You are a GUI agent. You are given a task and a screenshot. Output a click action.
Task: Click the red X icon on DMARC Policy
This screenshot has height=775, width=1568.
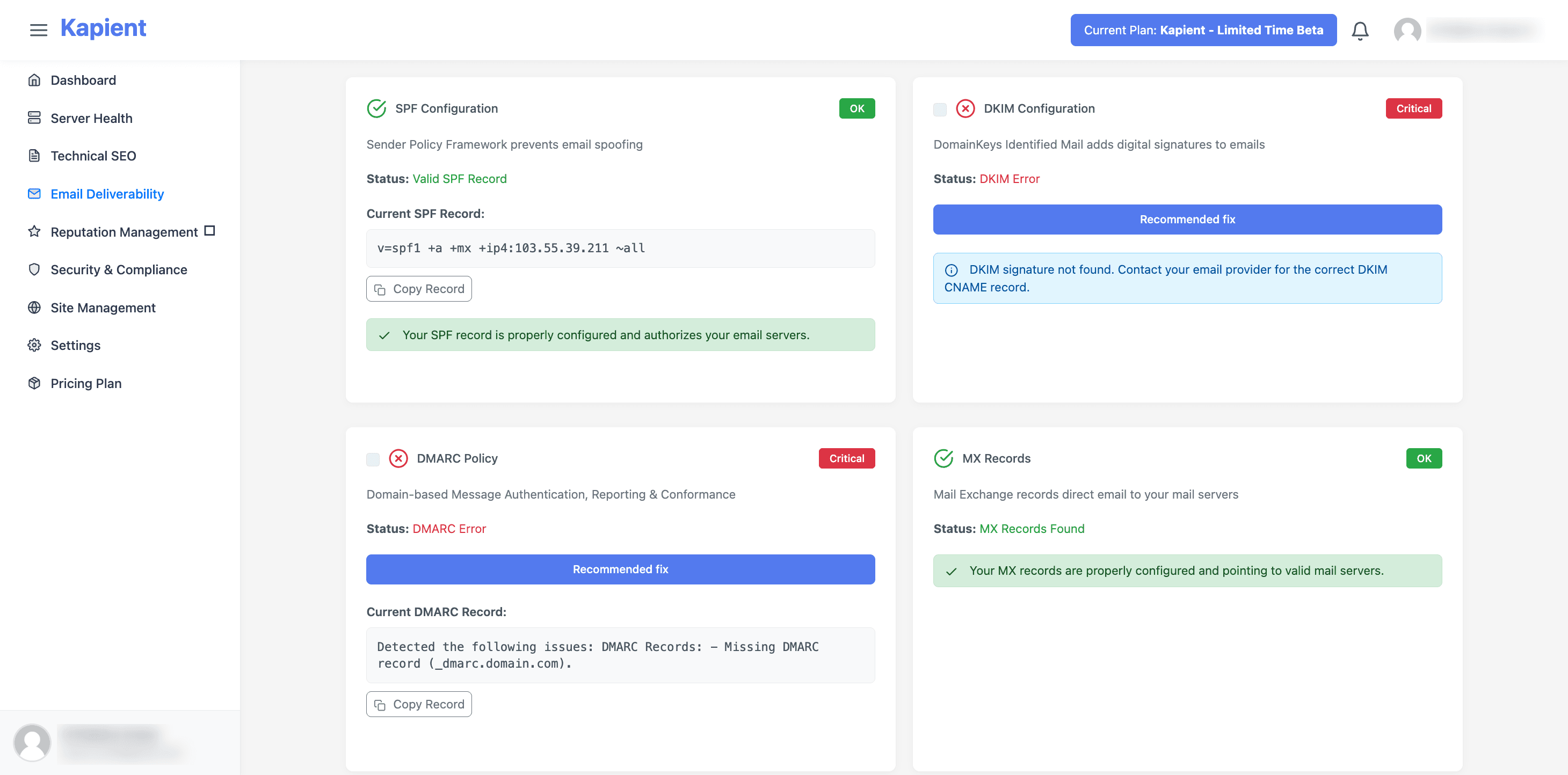[x=398, y=458]
